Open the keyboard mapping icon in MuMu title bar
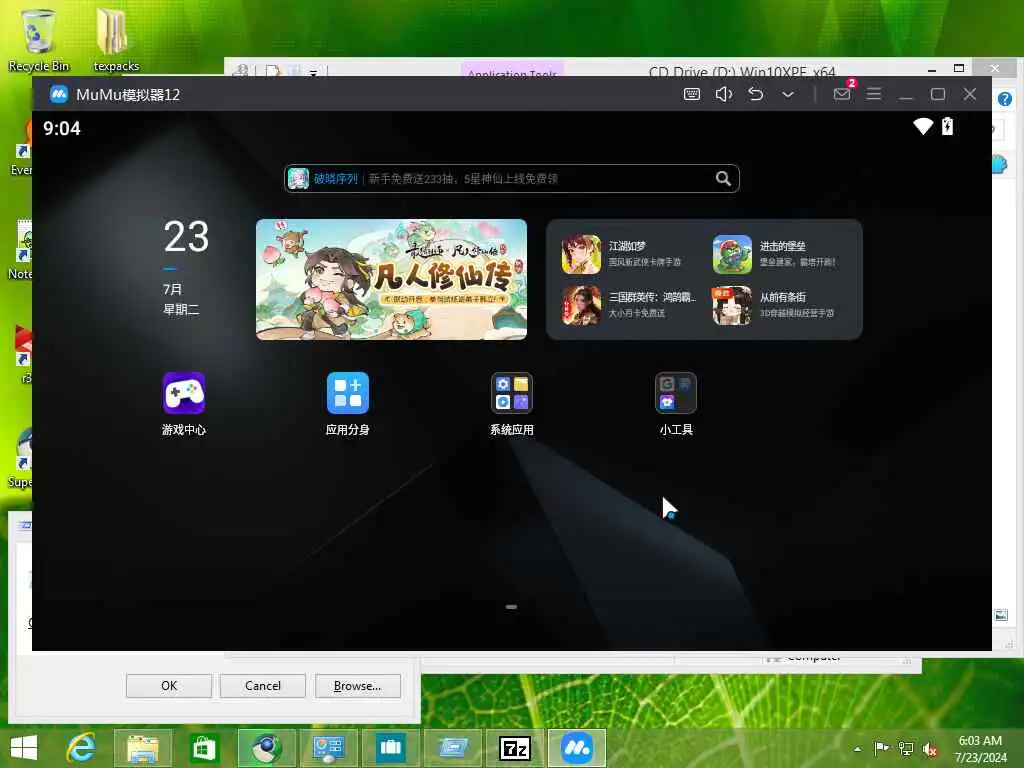Viewport: 1024px width, 768px height. click(692, 94)
